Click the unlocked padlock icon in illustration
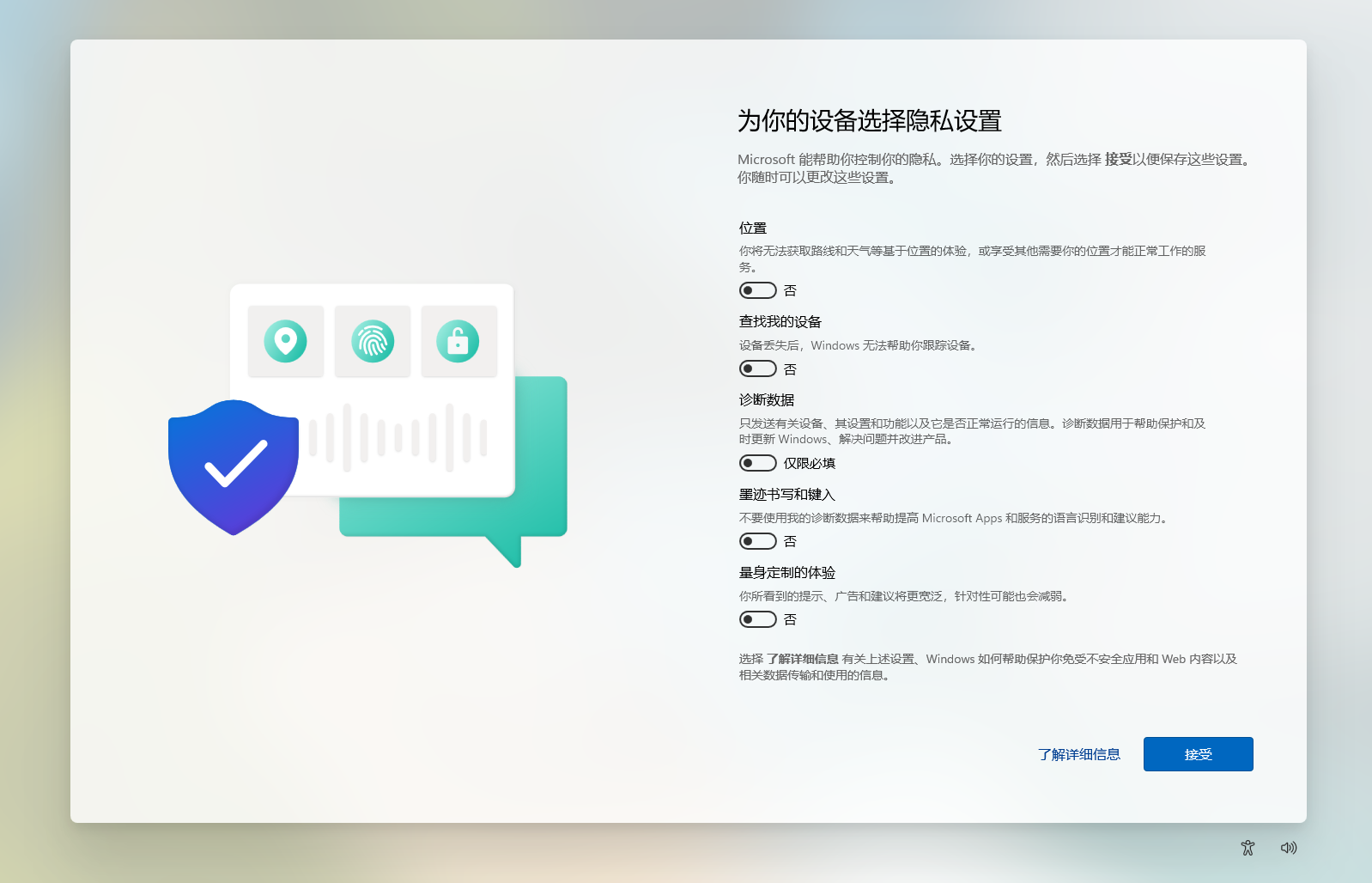Screen dimensions: 1372x883 [x=458, y=341]
